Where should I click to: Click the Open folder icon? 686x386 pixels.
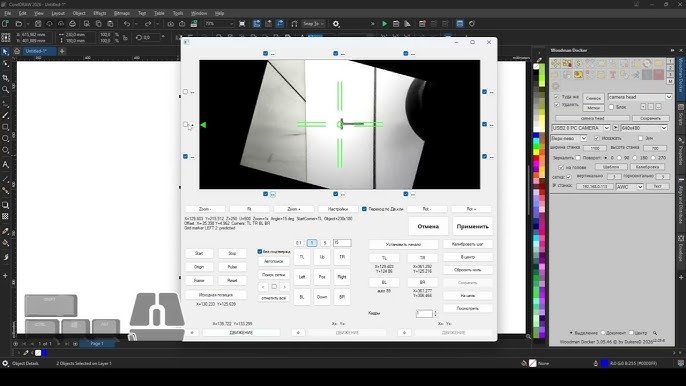[x=18, y=24]
